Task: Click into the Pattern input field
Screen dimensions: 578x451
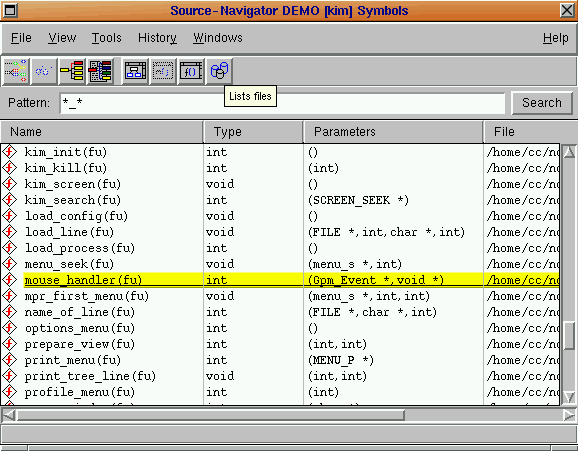Action: click(x=282, y=103)
